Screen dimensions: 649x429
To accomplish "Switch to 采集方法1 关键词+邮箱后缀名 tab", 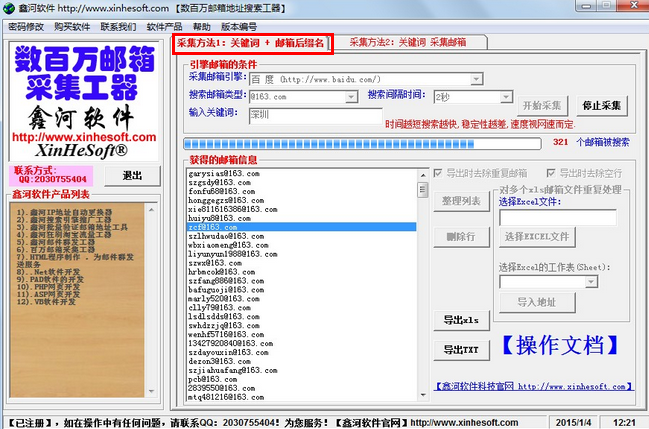I will coord(252,43).
